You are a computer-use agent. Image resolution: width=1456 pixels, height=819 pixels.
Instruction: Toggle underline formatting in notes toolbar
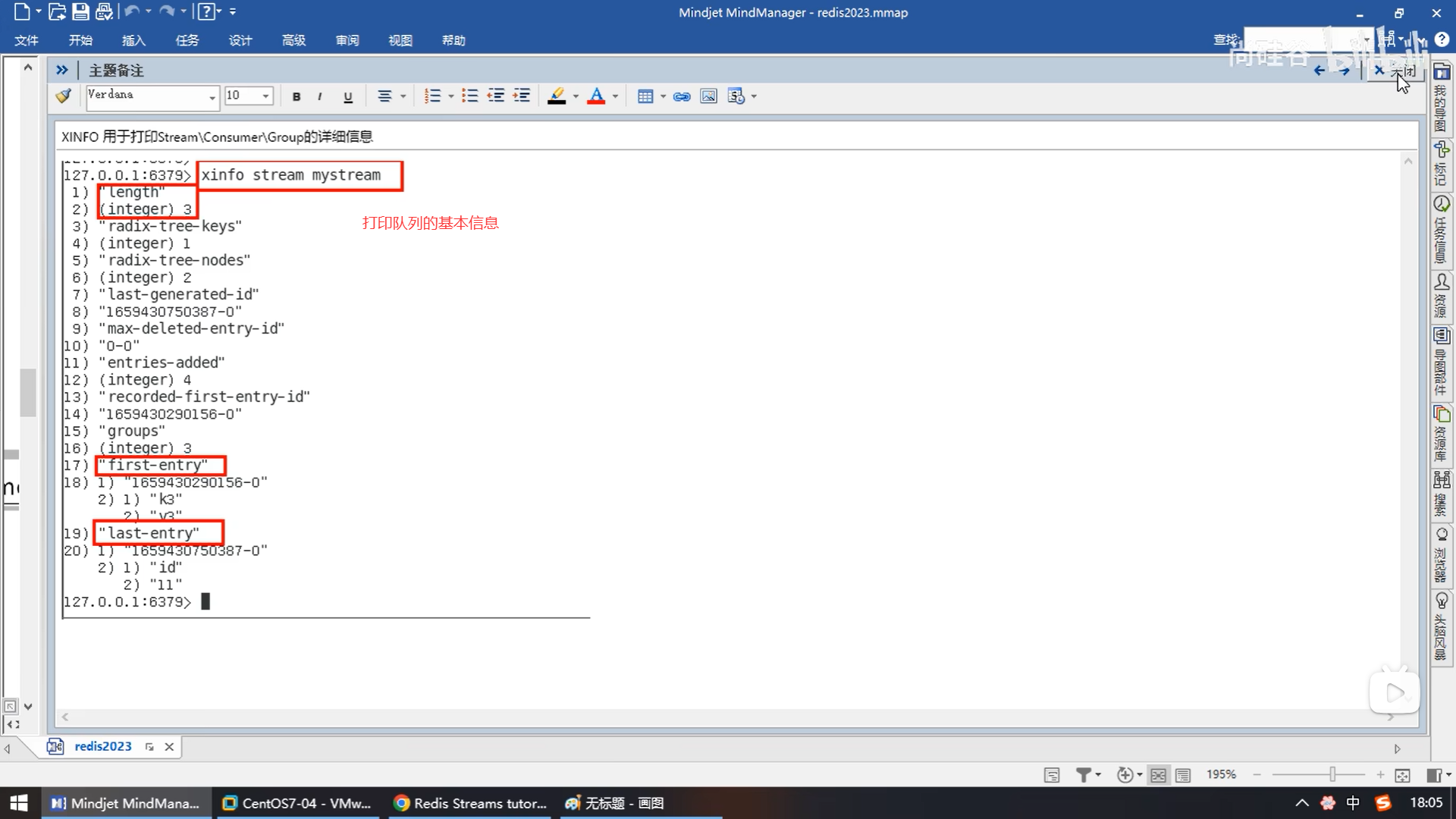348,96
